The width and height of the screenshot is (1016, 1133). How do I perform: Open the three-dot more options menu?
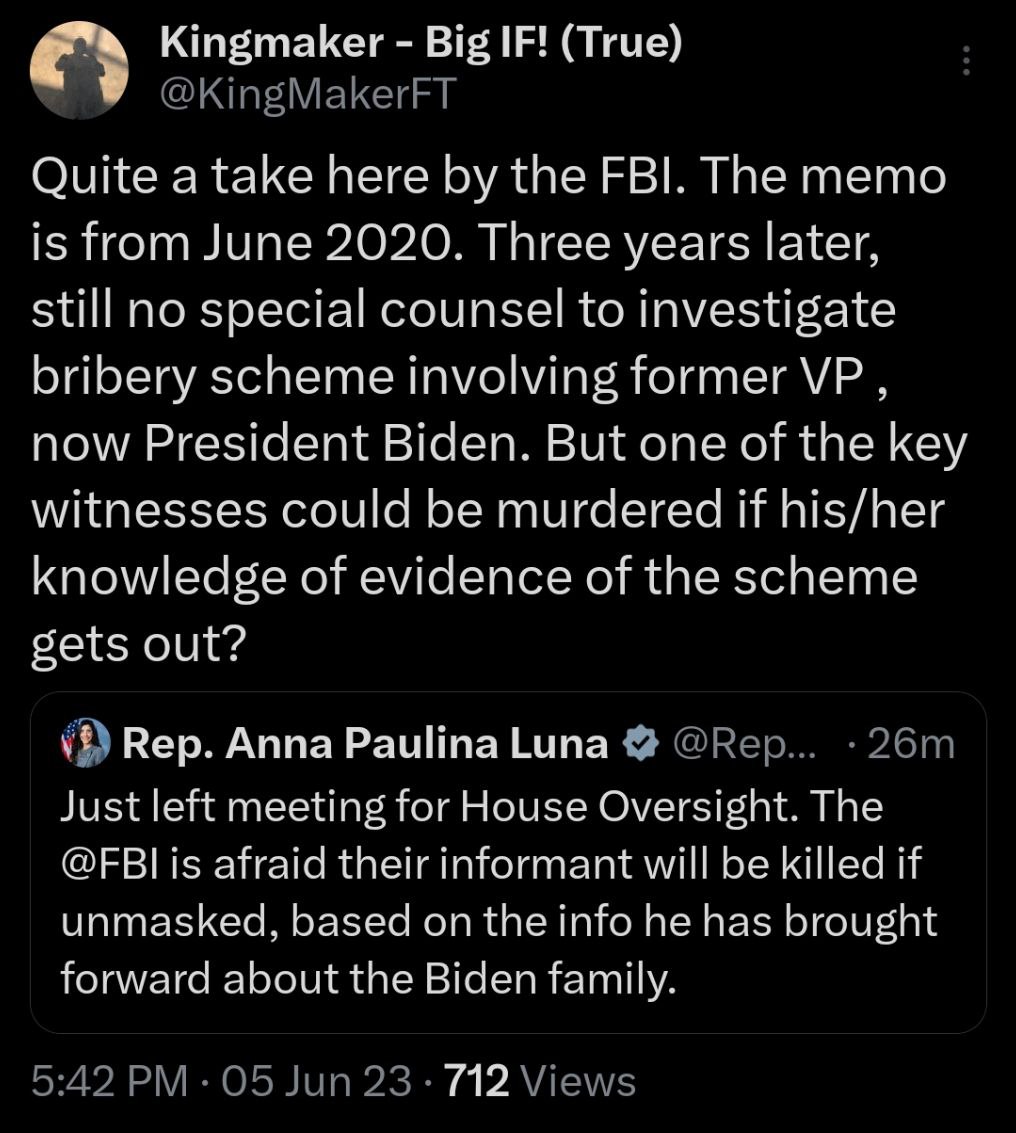pos(965,61)
